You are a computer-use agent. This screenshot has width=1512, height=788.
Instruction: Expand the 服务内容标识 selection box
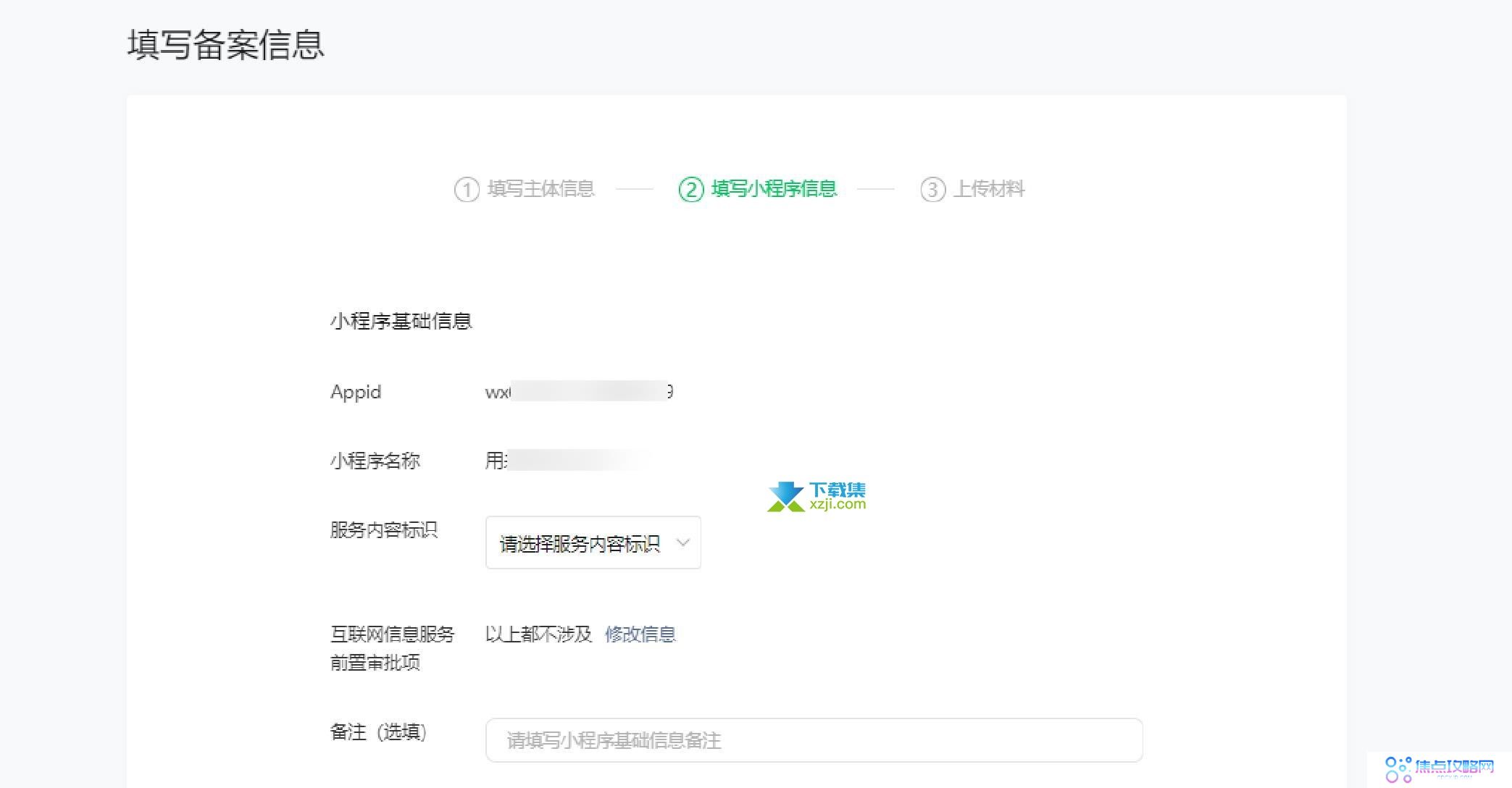pos(593,542)
